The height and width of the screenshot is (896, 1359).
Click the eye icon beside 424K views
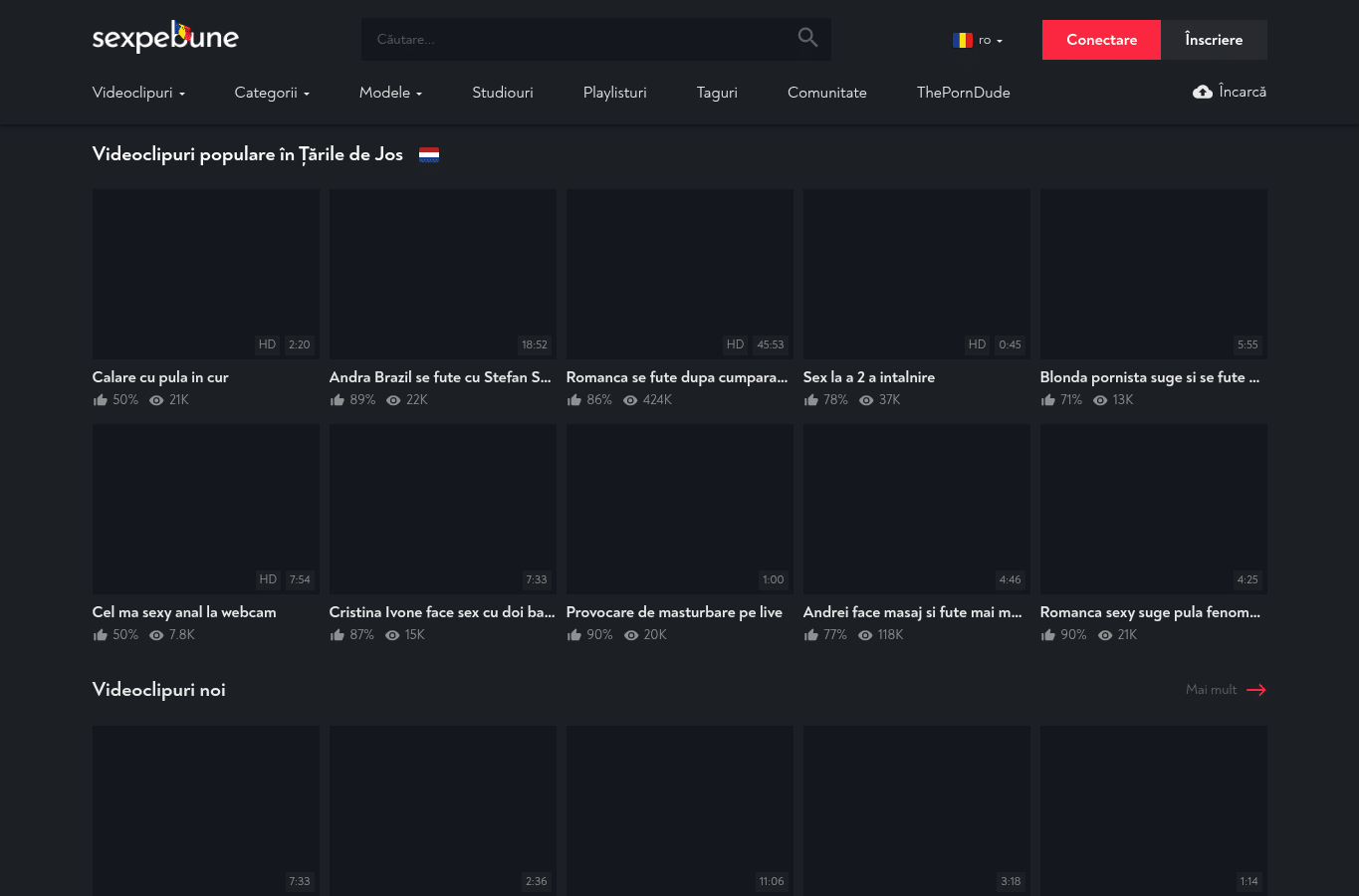pyautogui.click(x=630, y=400)
